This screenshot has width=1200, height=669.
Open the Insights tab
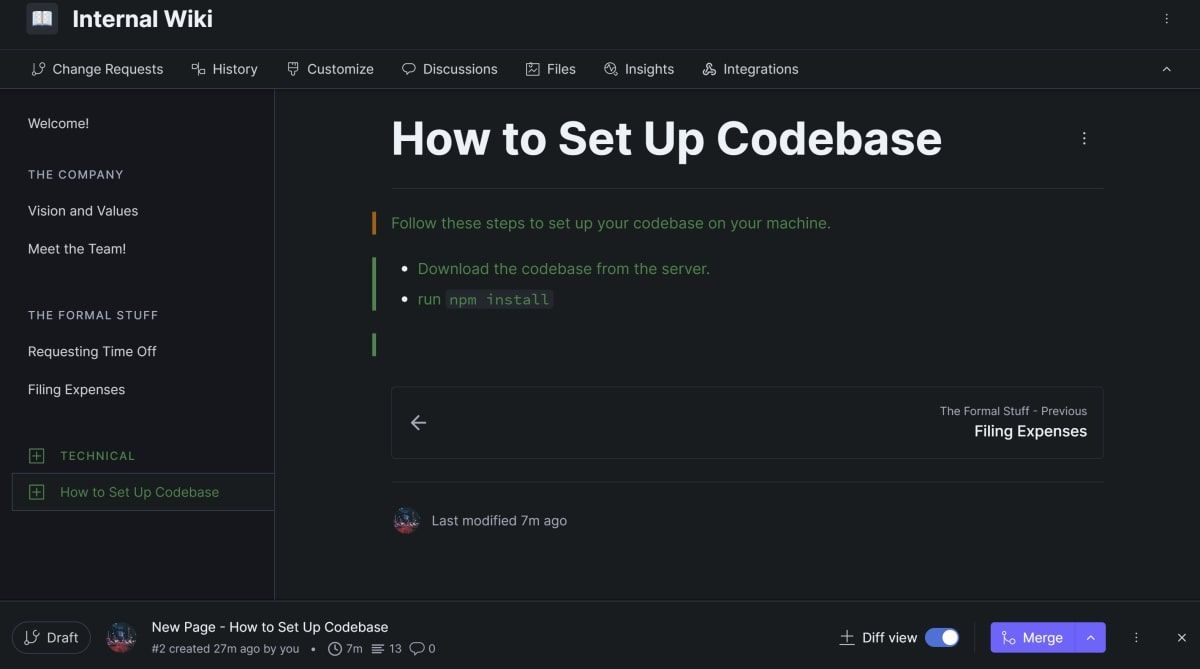639,69
